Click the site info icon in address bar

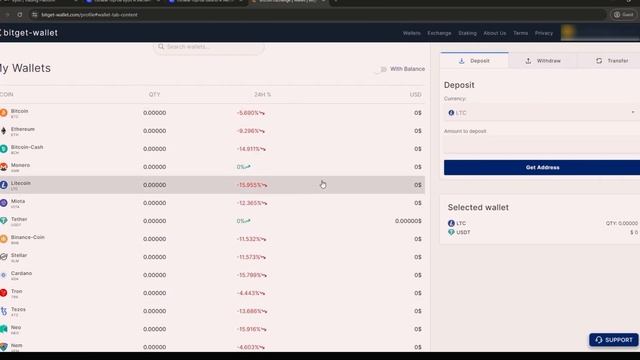35,15
